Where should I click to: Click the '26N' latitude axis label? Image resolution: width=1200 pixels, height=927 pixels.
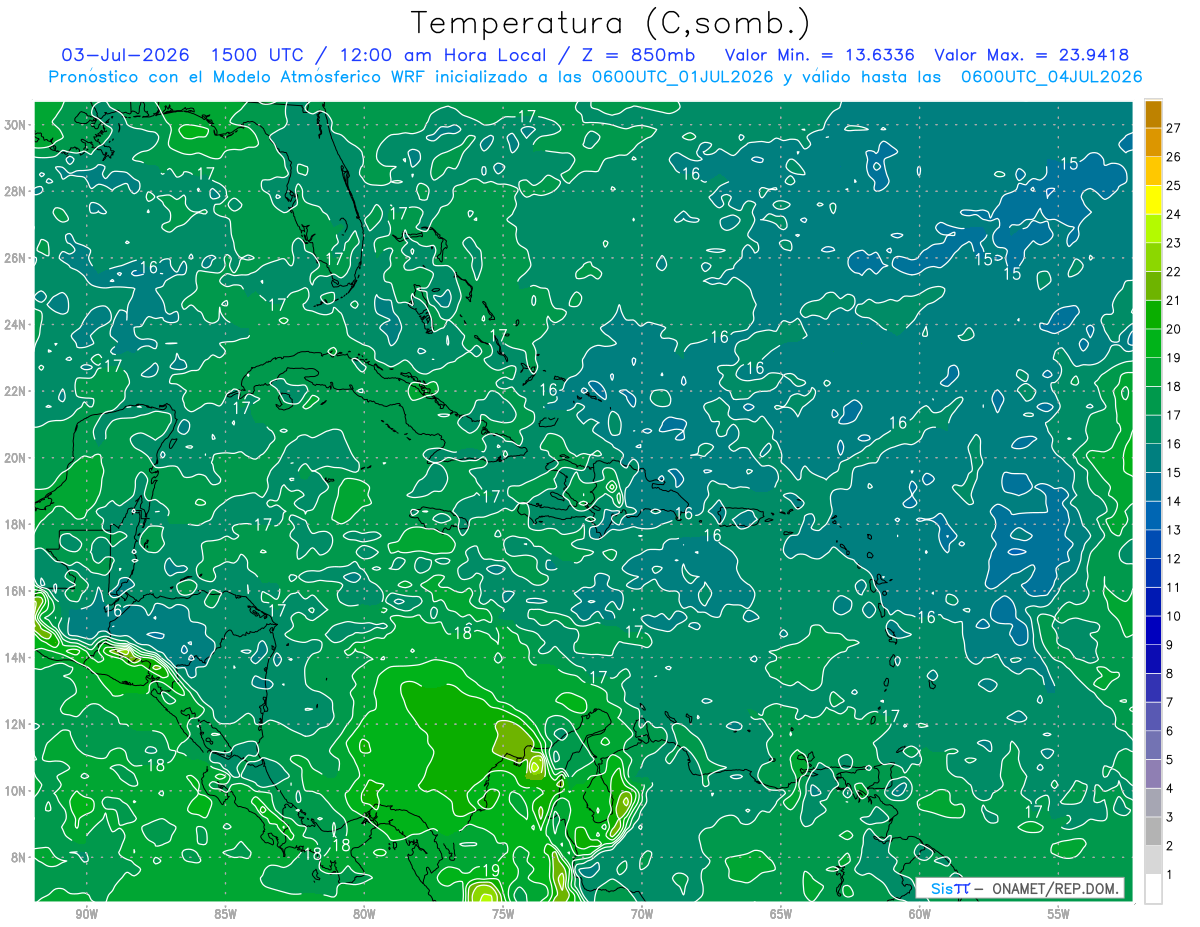click(16, 258)
